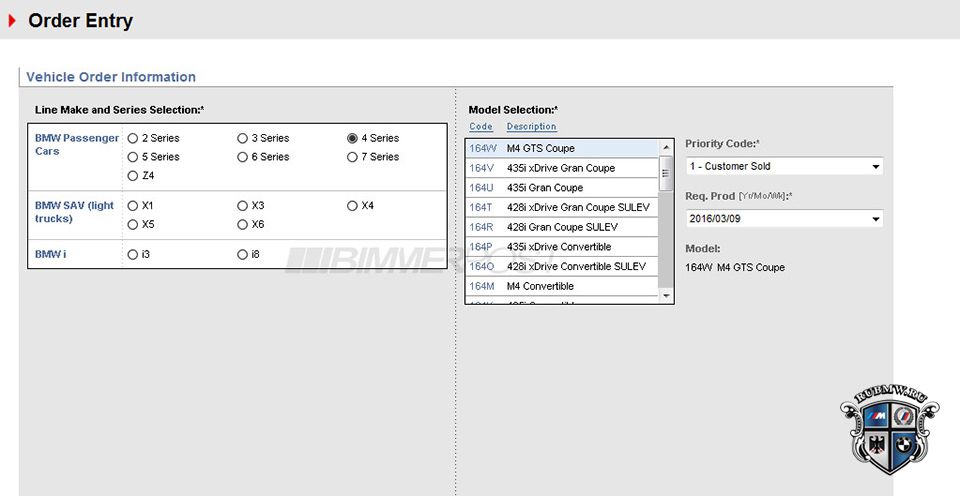Sort model list by Code
Screen dimensions: 960x496
(481, 127)
